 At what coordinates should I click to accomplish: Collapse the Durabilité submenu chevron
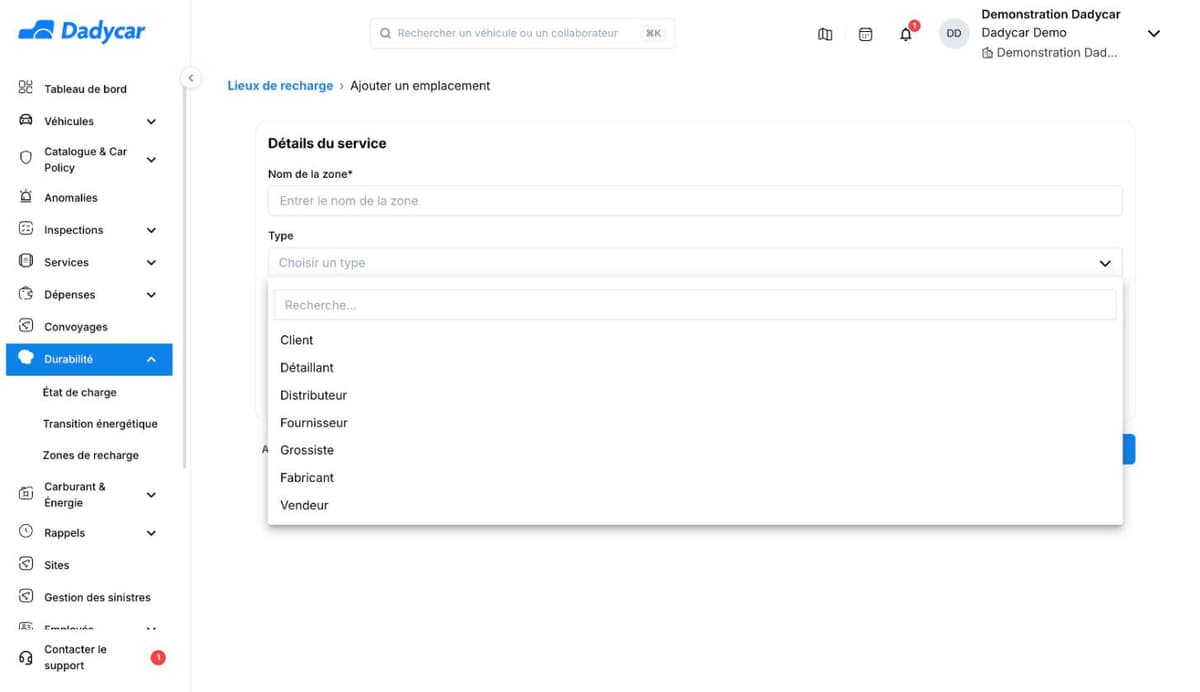151,359
